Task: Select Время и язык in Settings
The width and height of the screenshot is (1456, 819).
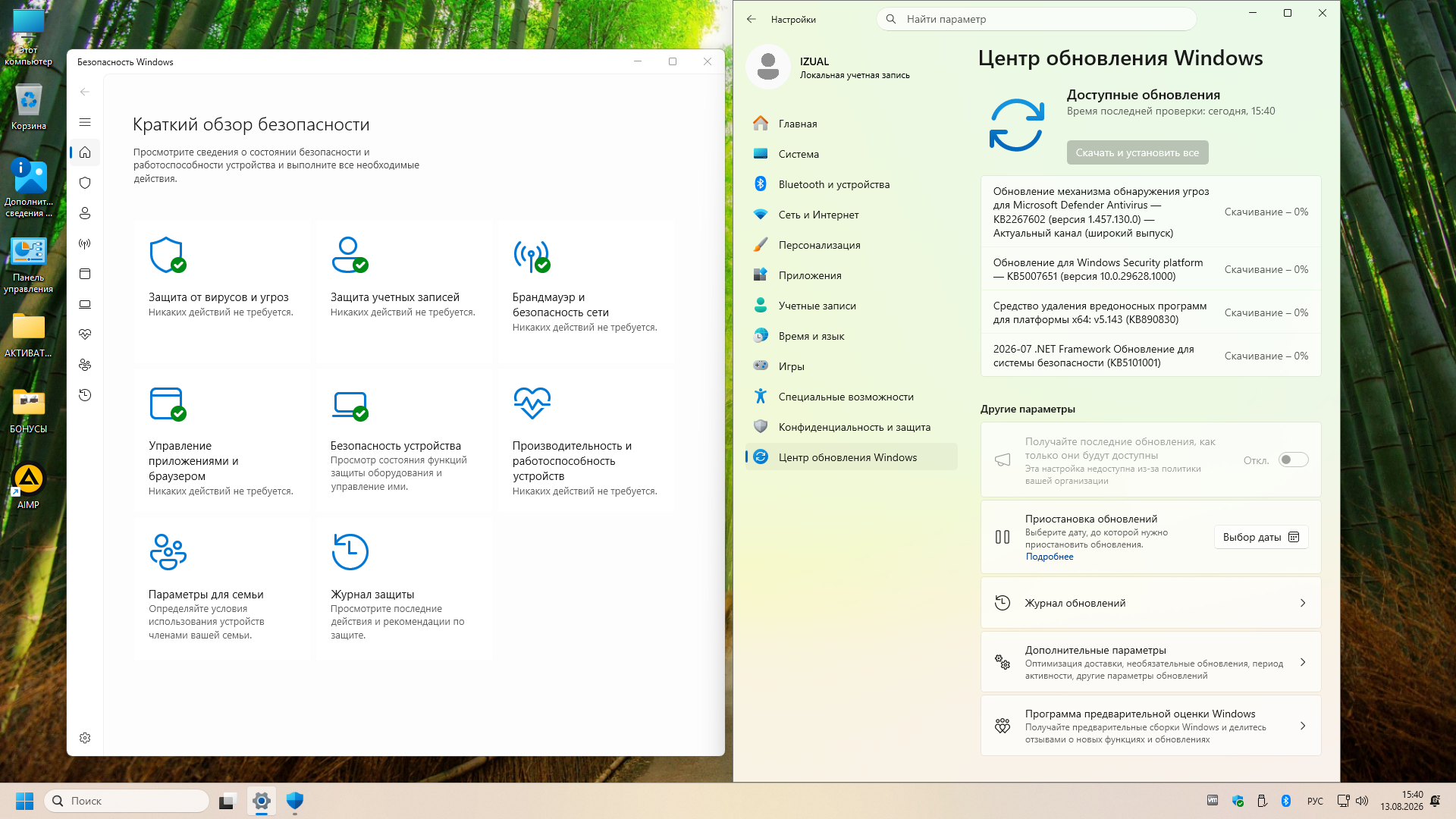Action: coord(851,336)
